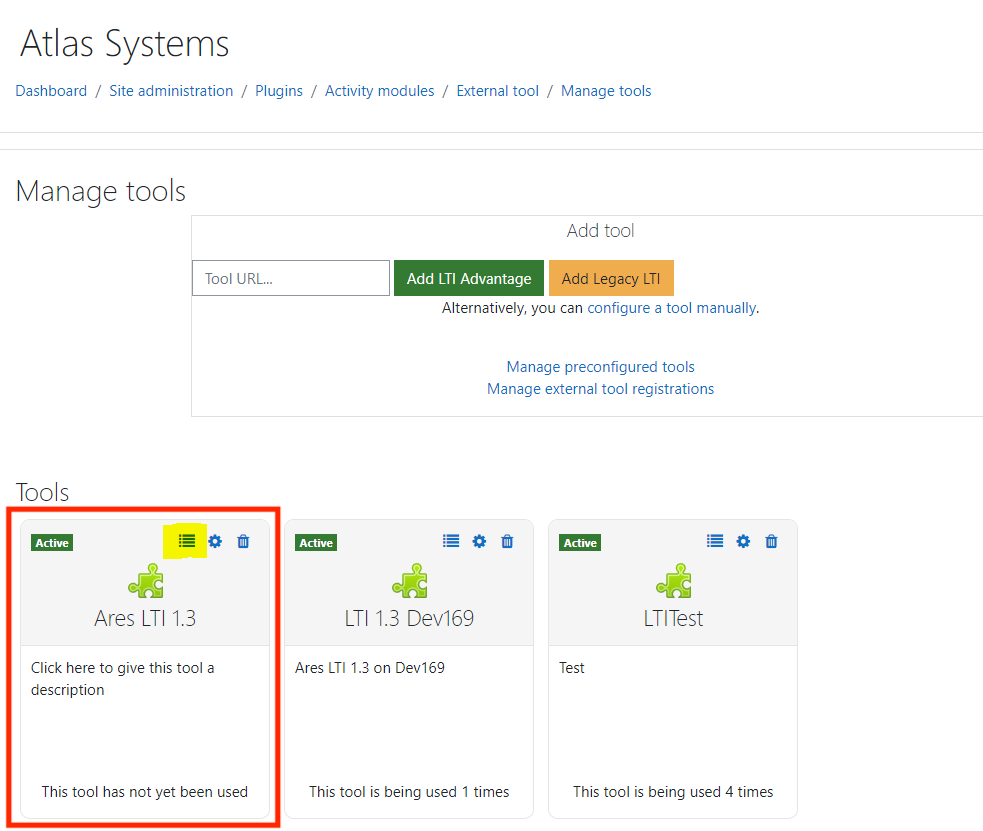
Task: Open Manage external tool registrations link
Action: (600, 389)
